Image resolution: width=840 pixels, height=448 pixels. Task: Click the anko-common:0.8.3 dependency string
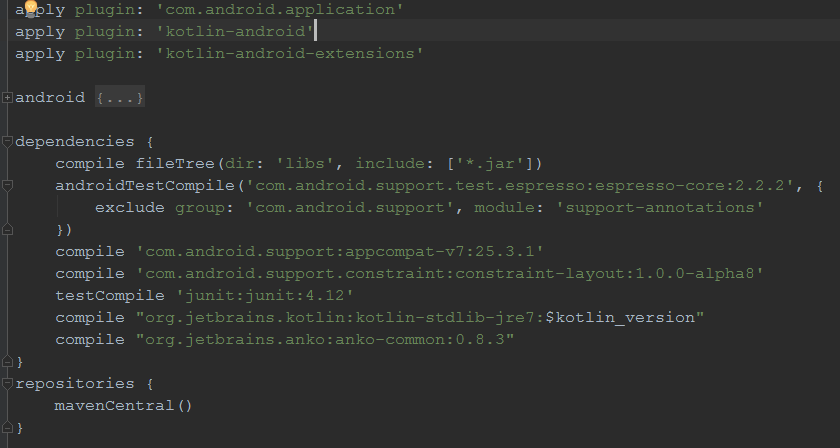(325, 339)
